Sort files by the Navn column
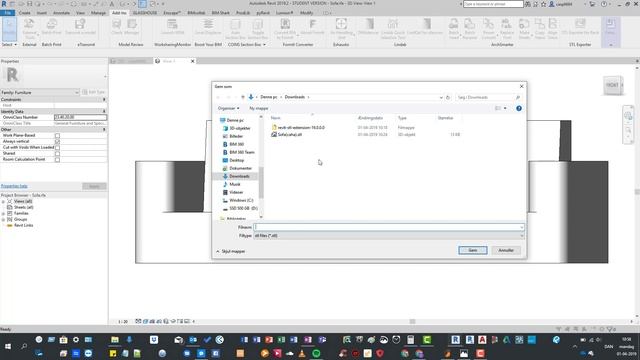640x360 pixels. pyautogui.click(x=276, y=118)
